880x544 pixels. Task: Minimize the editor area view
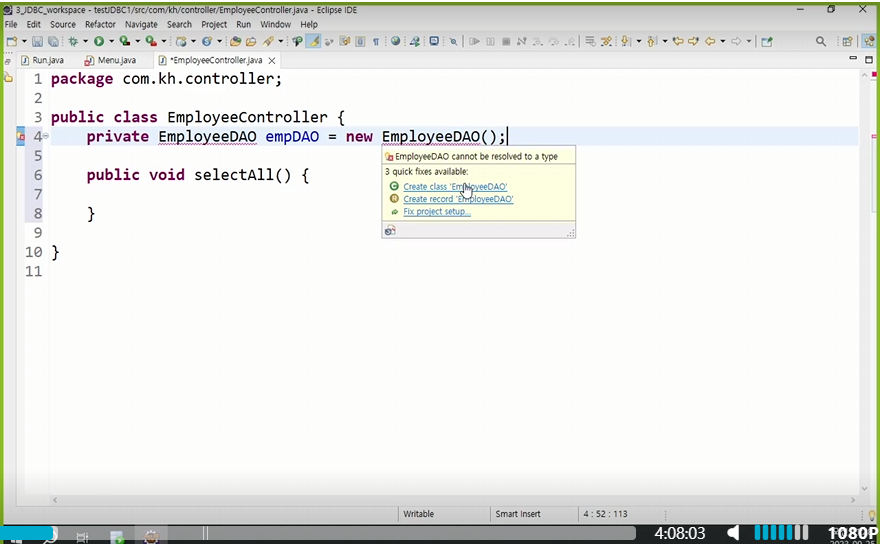pyautogui.click(x=853, y=58)
